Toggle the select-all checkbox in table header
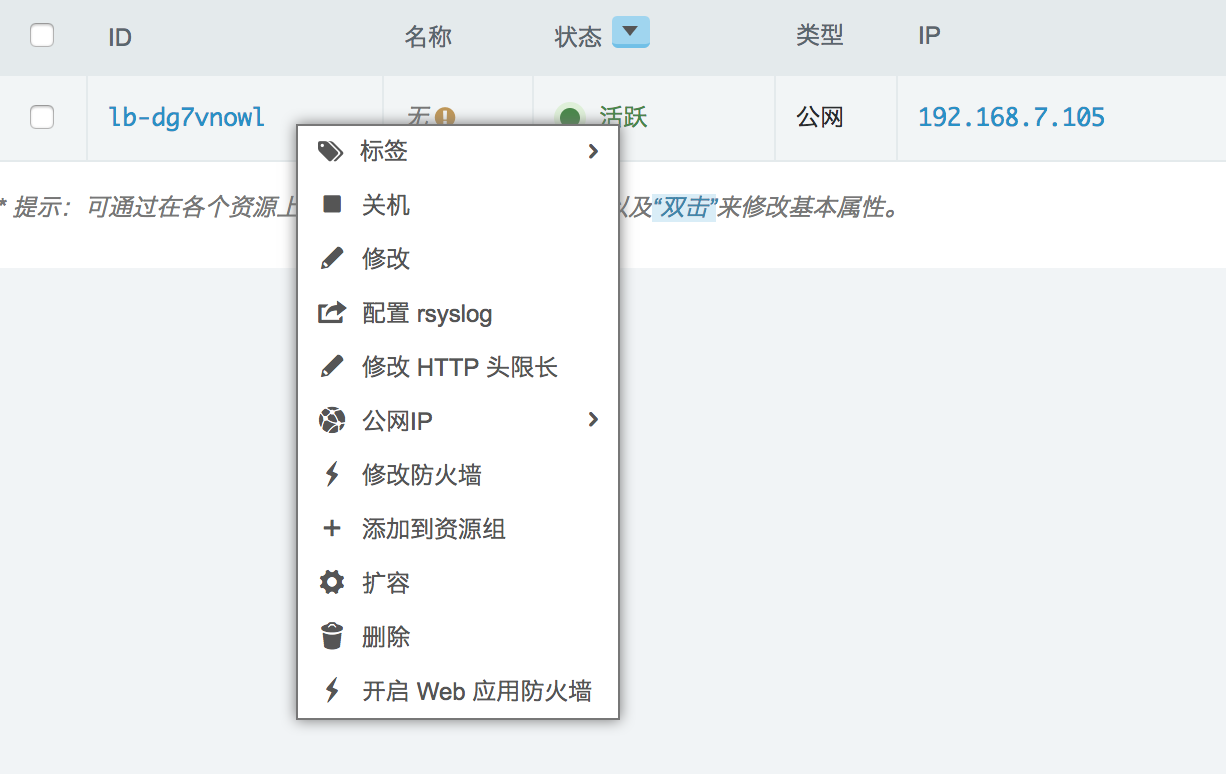 (x=42, y=36)
